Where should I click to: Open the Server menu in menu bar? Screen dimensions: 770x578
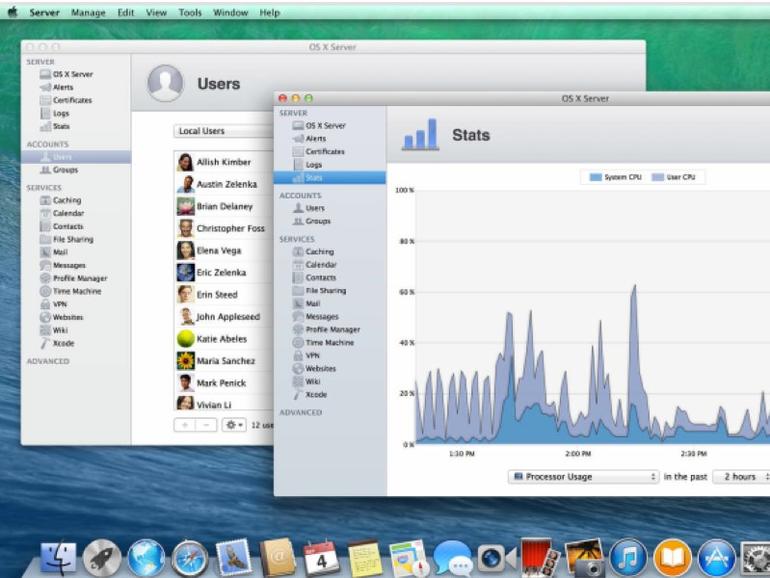coord(44,12)
